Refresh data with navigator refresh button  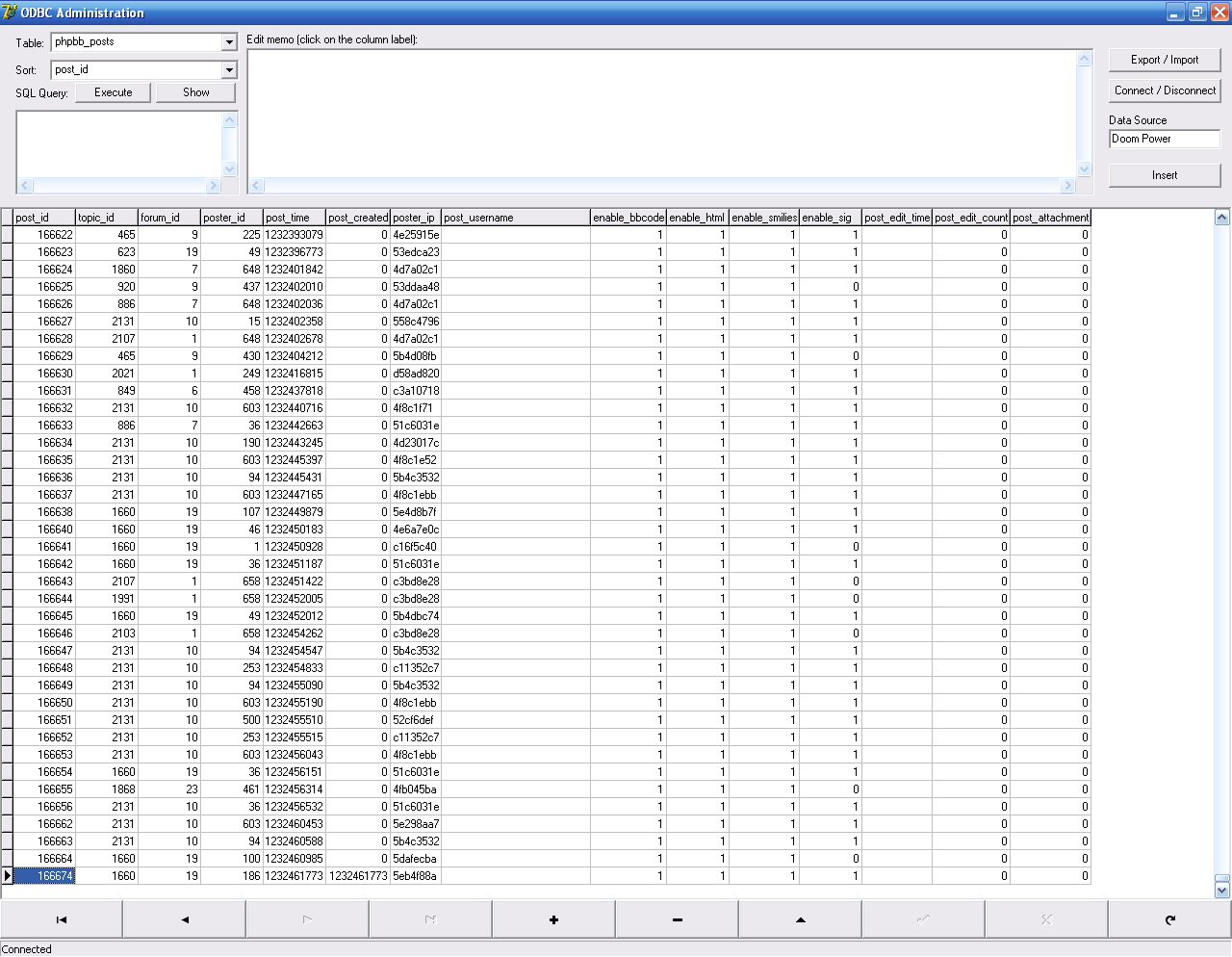(1169, 919)
